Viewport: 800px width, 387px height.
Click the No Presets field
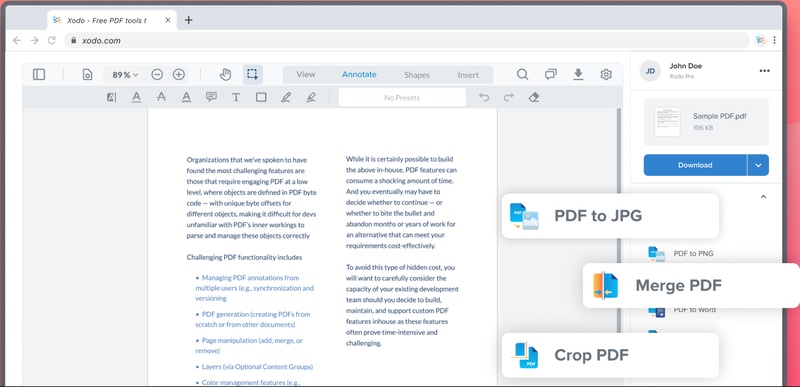pyautogui.click(x=402, y=97)
